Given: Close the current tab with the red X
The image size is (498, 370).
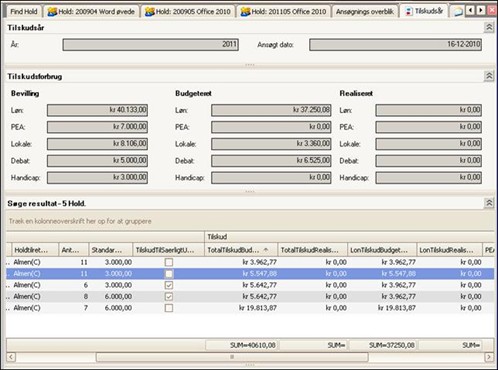Looking at the screenshot, I should (x=492, y=10).
